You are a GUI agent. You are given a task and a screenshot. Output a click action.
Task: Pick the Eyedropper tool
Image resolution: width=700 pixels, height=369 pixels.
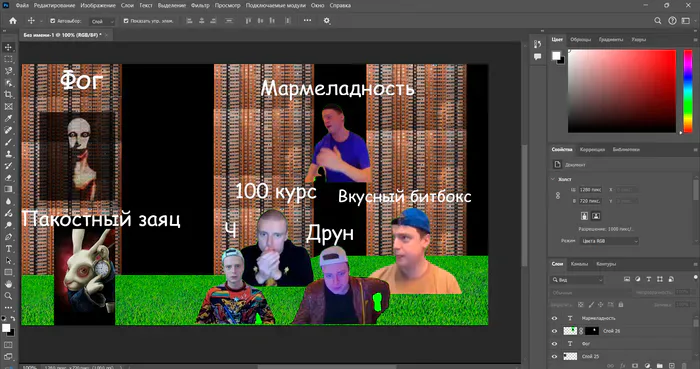[8, 118]
